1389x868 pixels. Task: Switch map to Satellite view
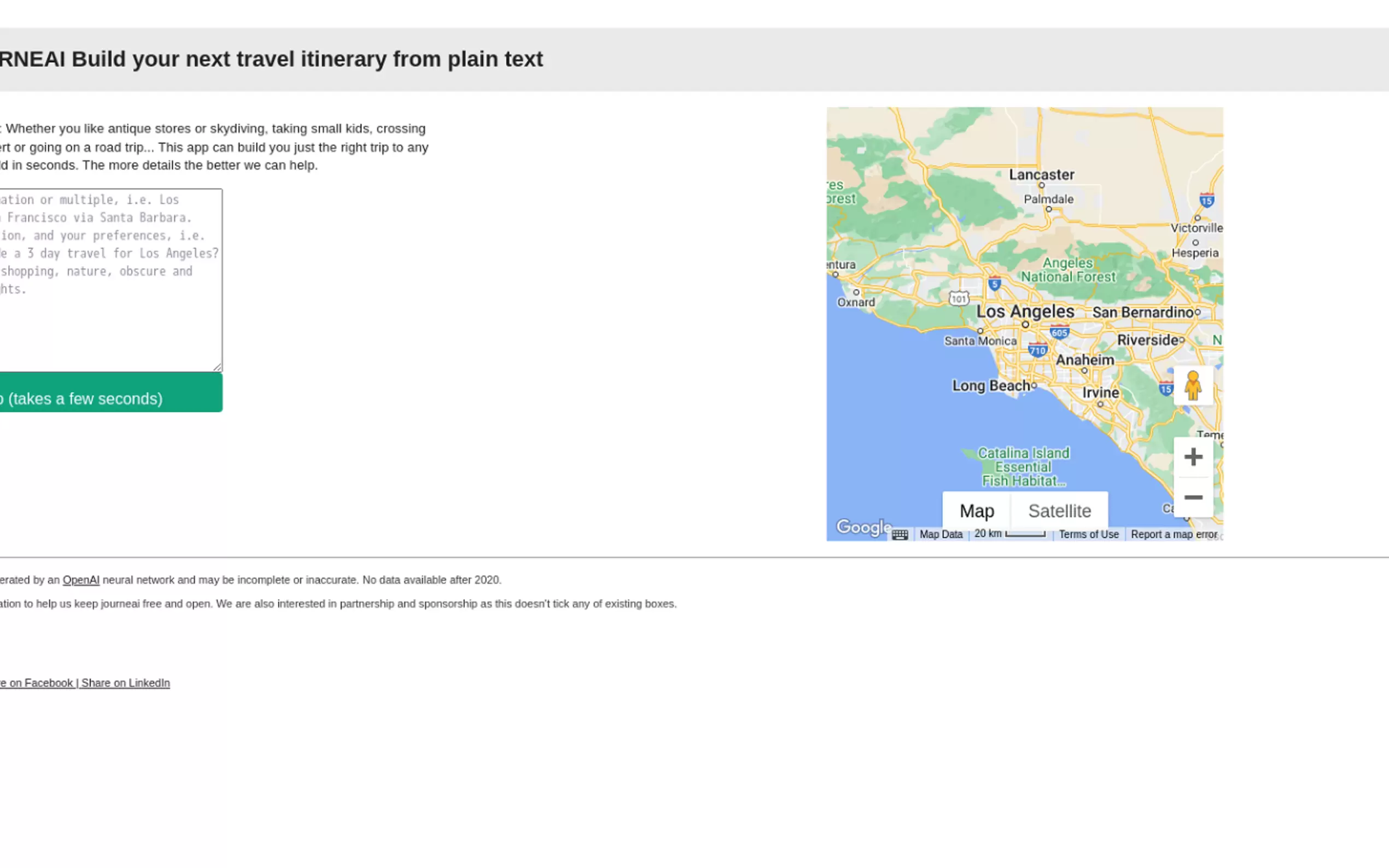click(x=1059, y=511)
